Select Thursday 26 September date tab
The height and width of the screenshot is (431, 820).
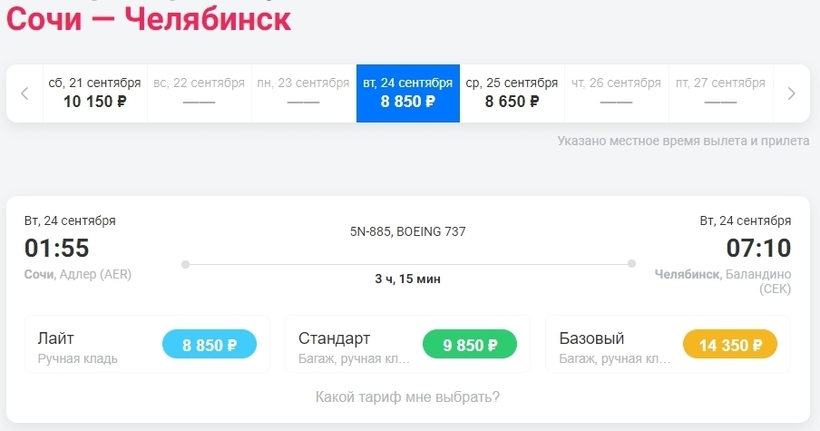coord(616,93)
